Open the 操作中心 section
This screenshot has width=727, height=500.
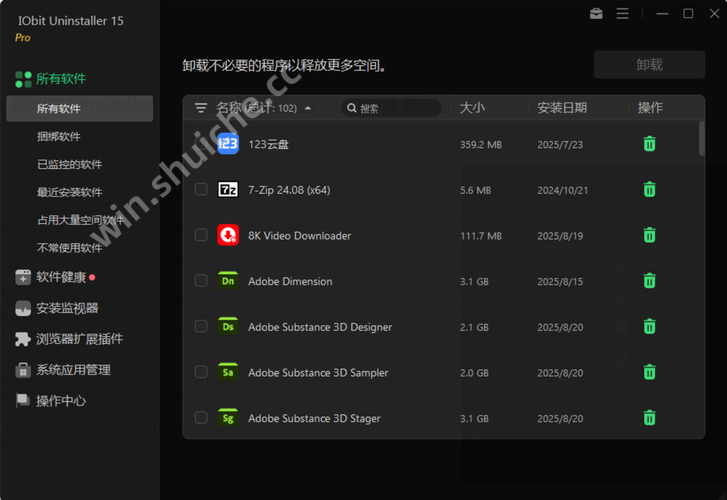pyautogui.click(x=61, y=401)
